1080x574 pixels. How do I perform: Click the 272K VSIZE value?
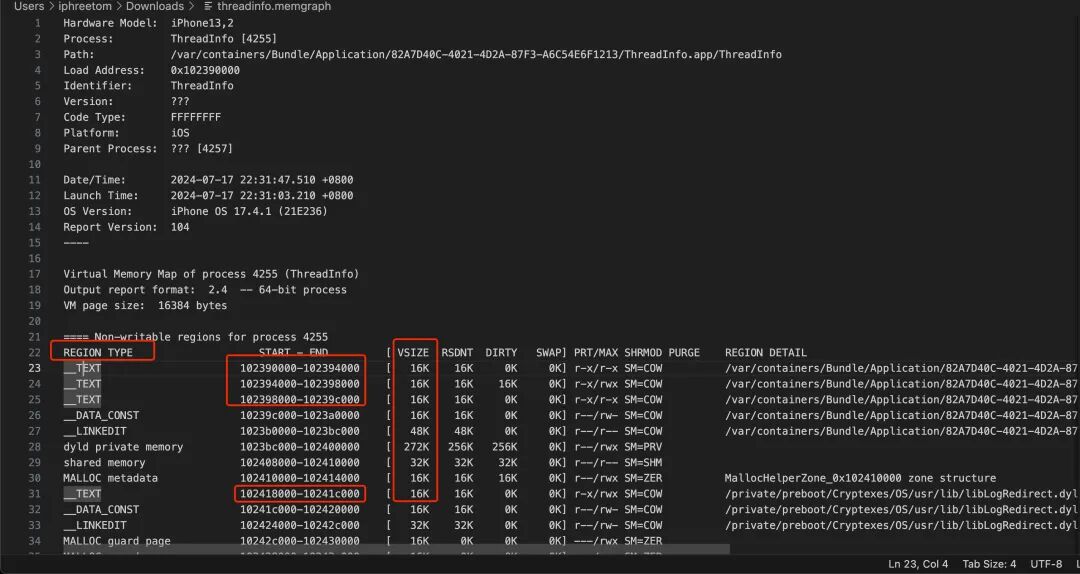tap(417, 447)
